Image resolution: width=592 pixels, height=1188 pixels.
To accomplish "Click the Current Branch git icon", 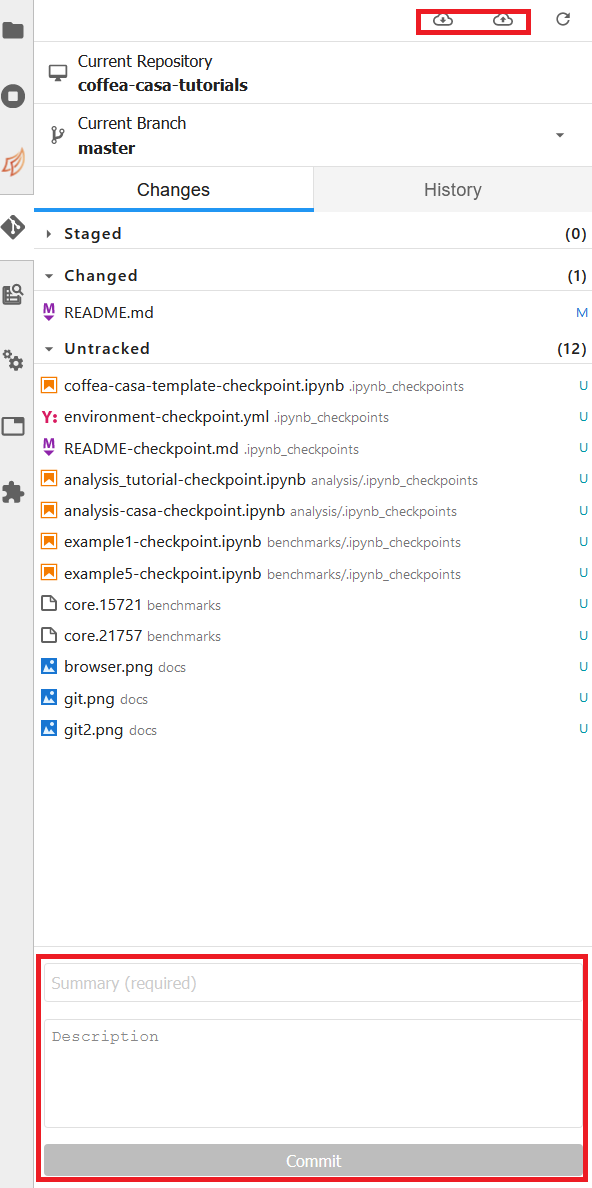I will [58, 135].
